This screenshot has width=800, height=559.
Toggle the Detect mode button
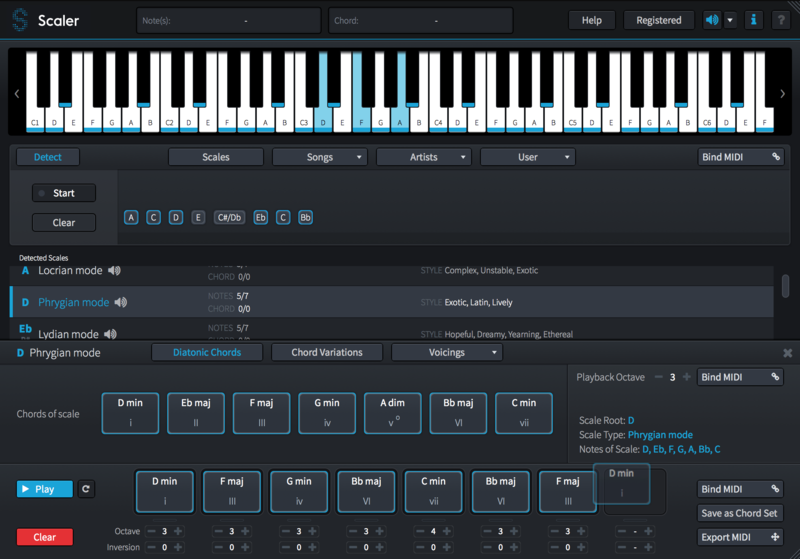coord(48,157)
